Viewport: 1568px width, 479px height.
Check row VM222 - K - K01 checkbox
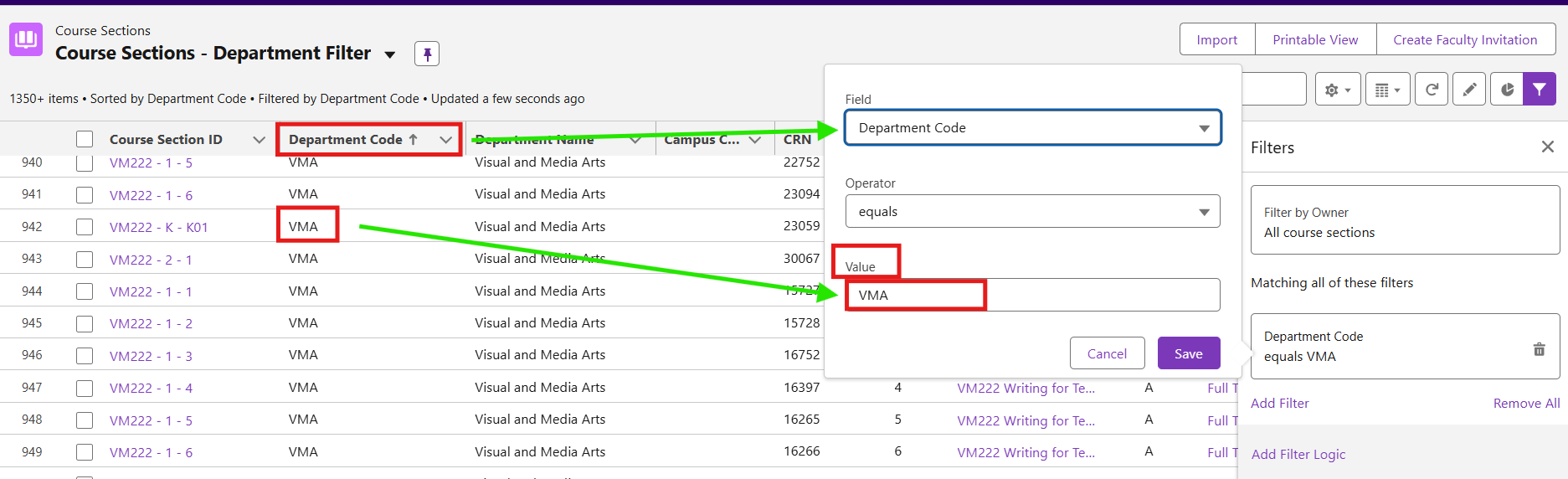click(x=85, y=227)
